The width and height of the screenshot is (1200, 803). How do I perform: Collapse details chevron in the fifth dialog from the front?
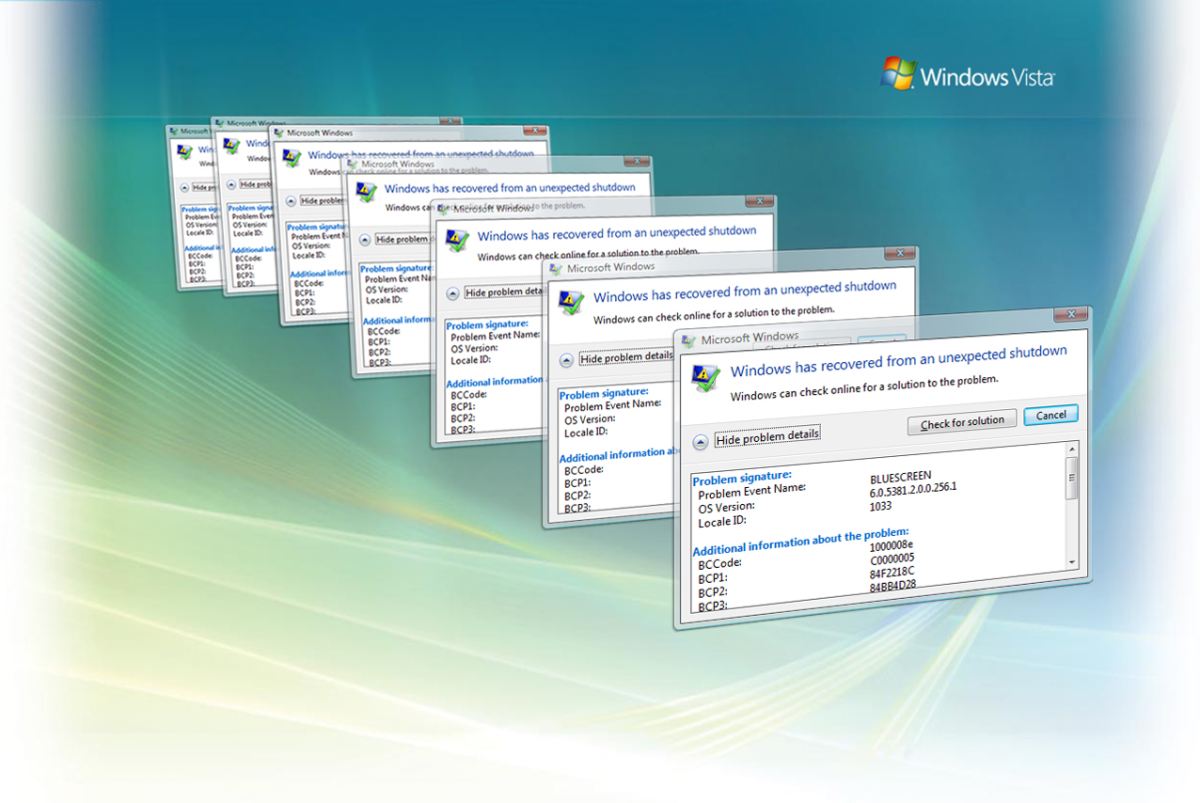(x=291, y=200)
